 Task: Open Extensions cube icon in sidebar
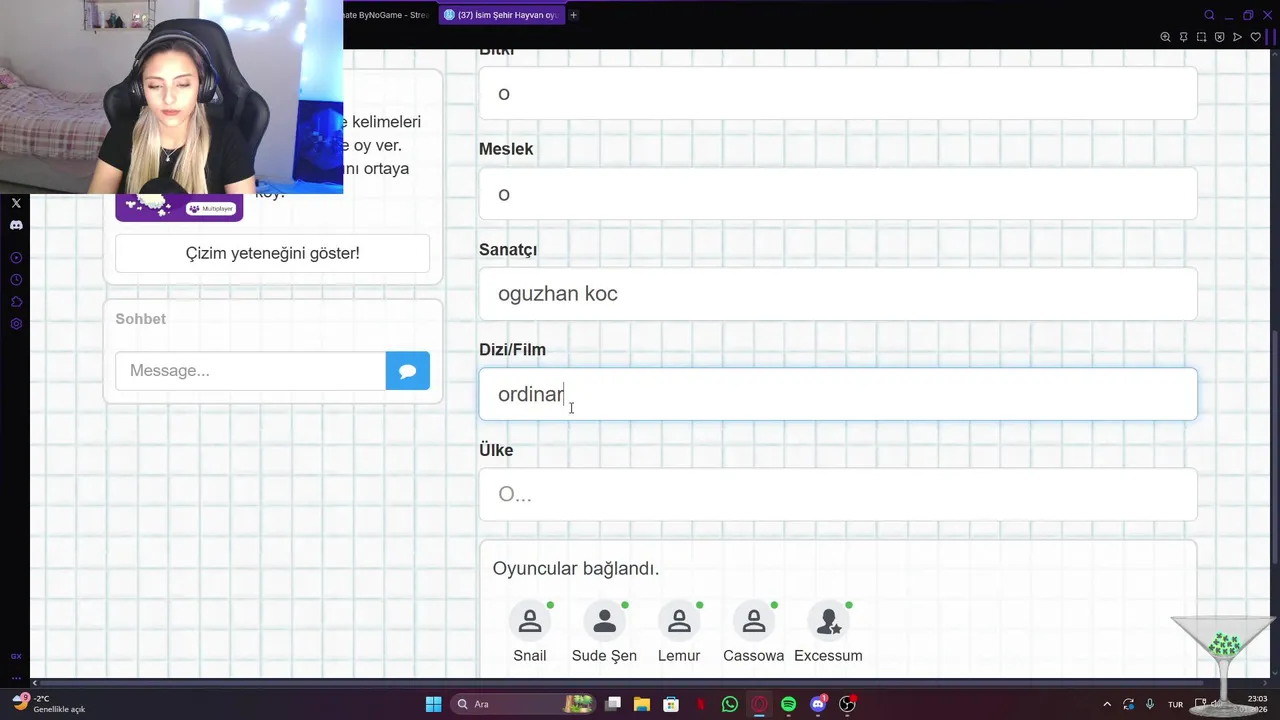16,302
